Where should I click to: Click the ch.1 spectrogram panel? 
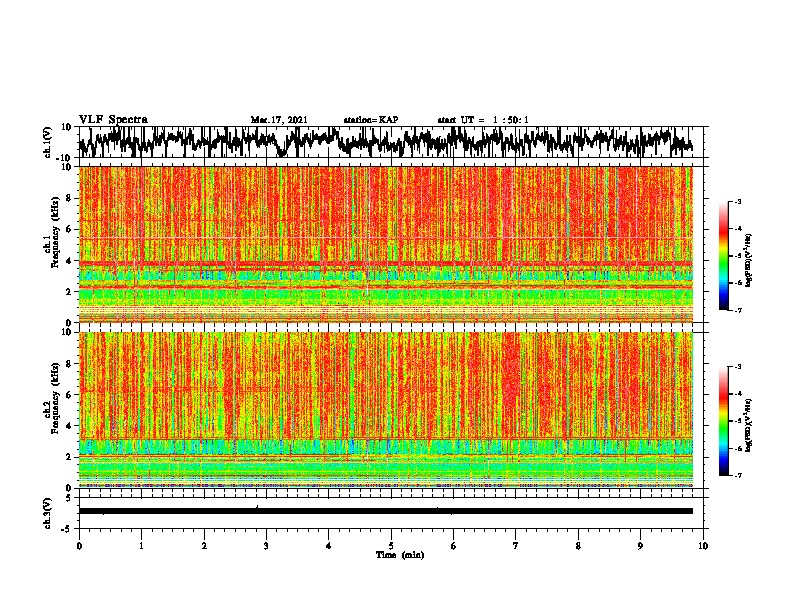click(x=385, y=244)
